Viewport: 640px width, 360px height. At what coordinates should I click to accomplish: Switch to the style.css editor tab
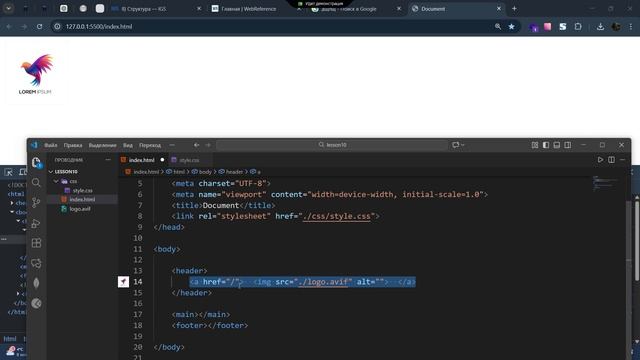[189, 160]
